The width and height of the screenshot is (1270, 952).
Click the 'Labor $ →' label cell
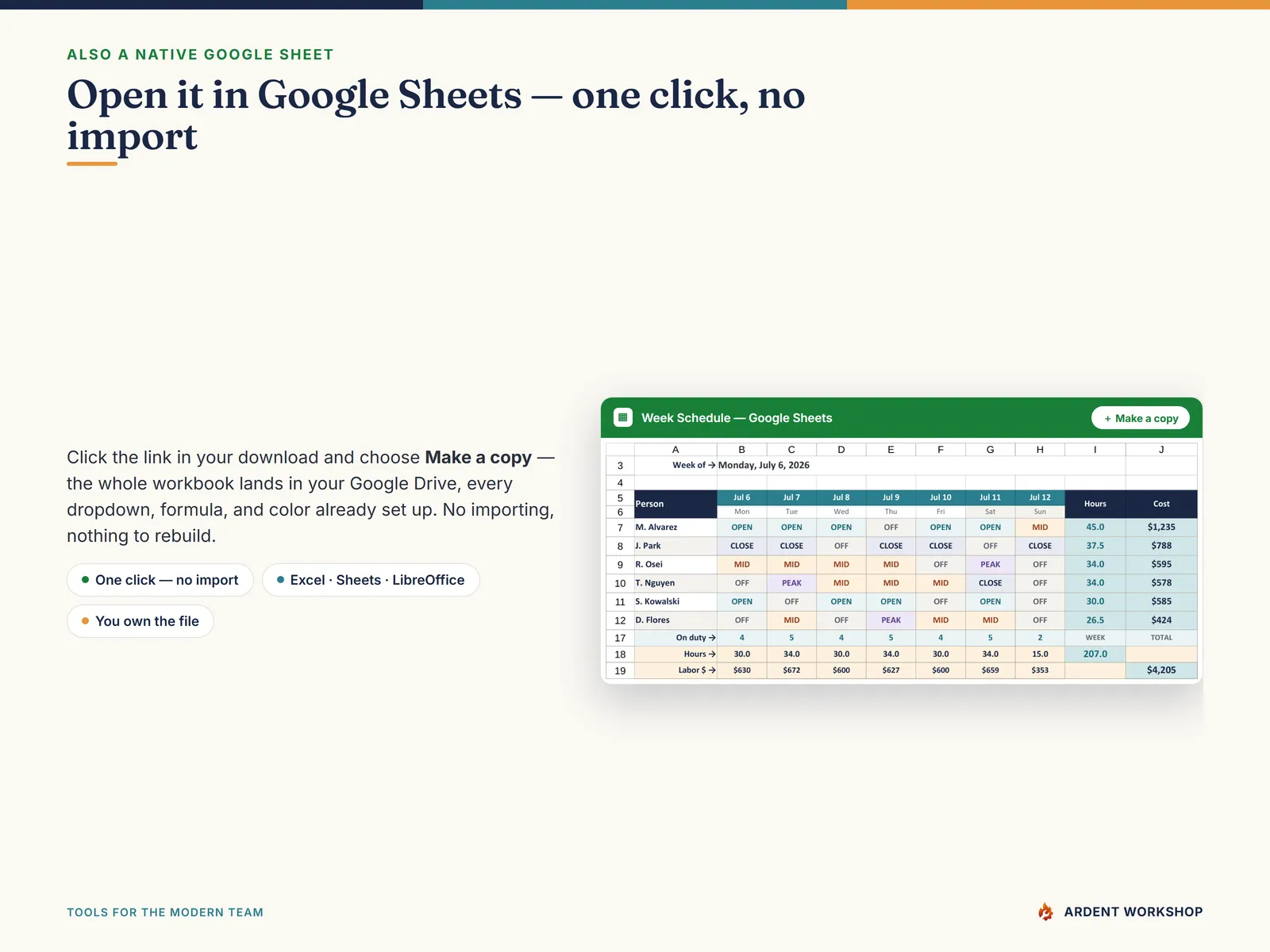point(675,670)
